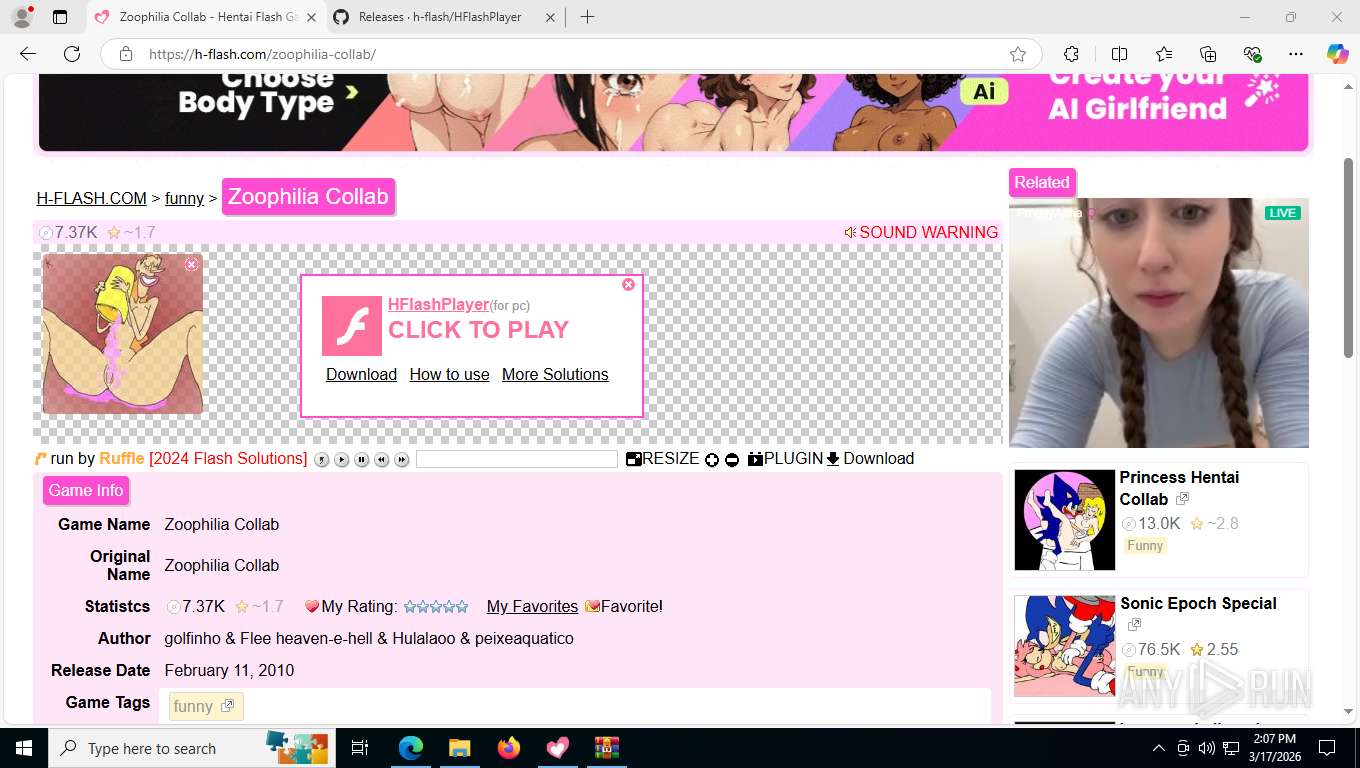
Task: Switch to the Releases h-flash/HFlashPlayer tab
Action: pos(440,17)
